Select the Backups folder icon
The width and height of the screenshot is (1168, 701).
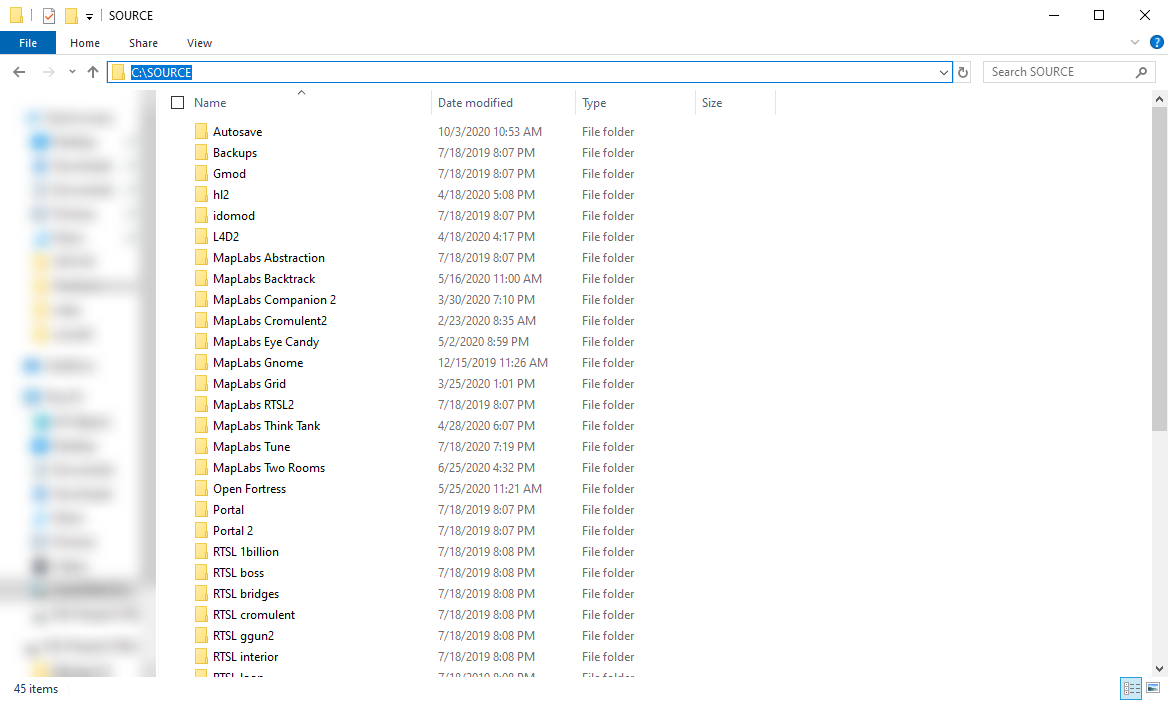click(201, 153)
